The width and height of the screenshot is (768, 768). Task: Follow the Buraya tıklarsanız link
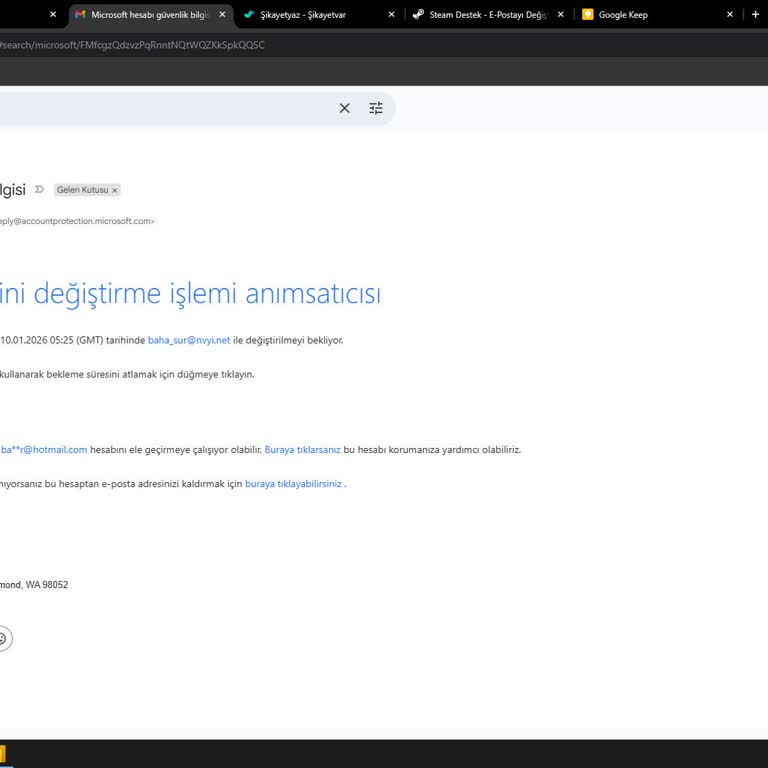[x=303, y=450]
